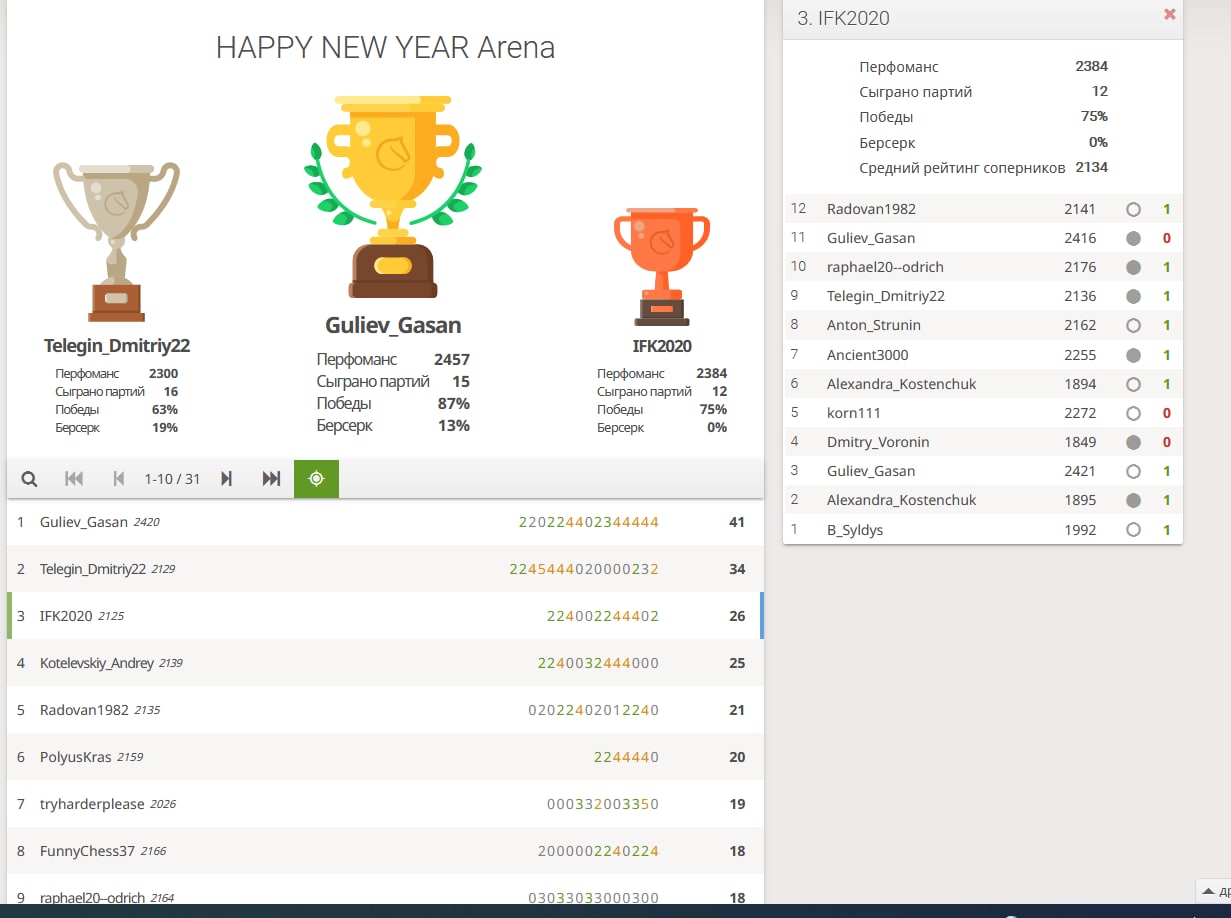Click Telegin_Dmitriy22 name on the podium
This screenshot has width=1231, height=918.
pos(116,346)
